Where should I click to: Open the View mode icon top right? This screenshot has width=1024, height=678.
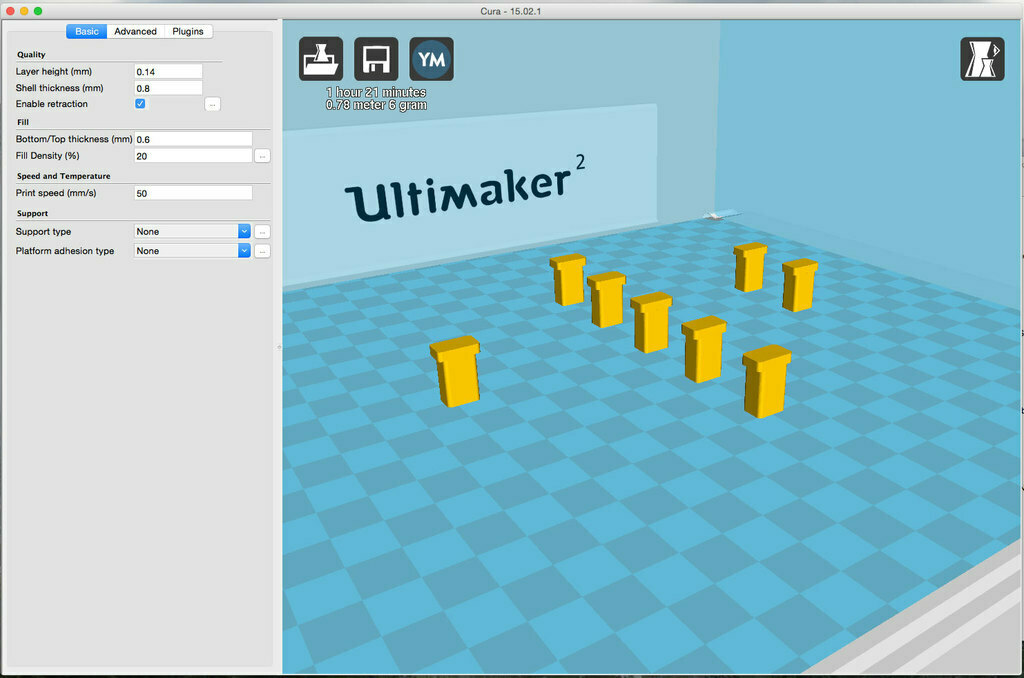click(982, 59)
